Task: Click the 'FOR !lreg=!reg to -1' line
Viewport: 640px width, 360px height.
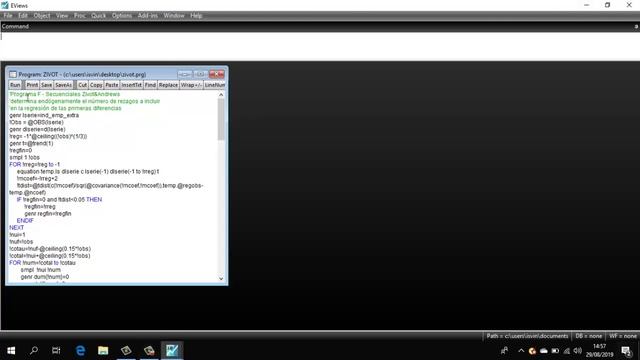Action: coord(34,164)
